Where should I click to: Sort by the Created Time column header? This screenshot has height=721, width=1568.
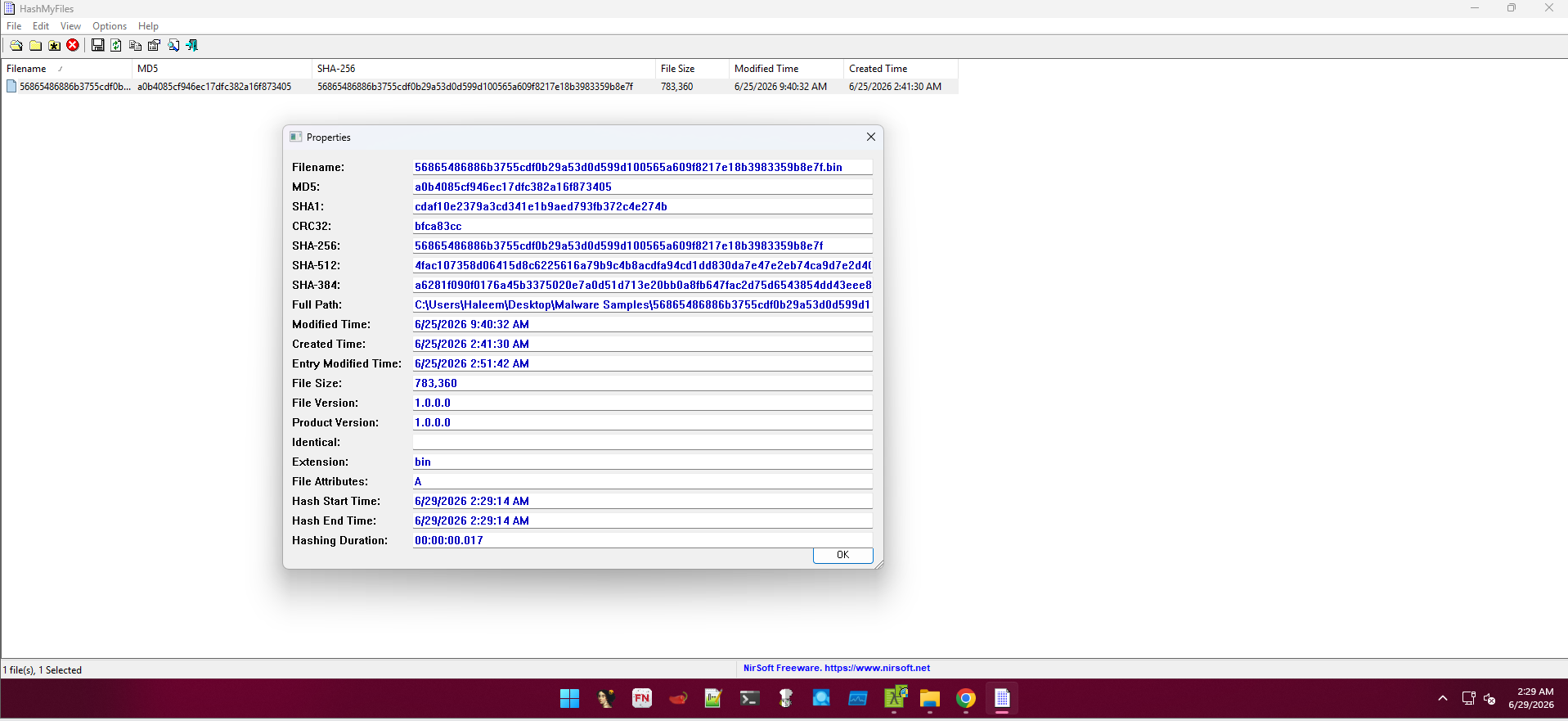(901, 69)
